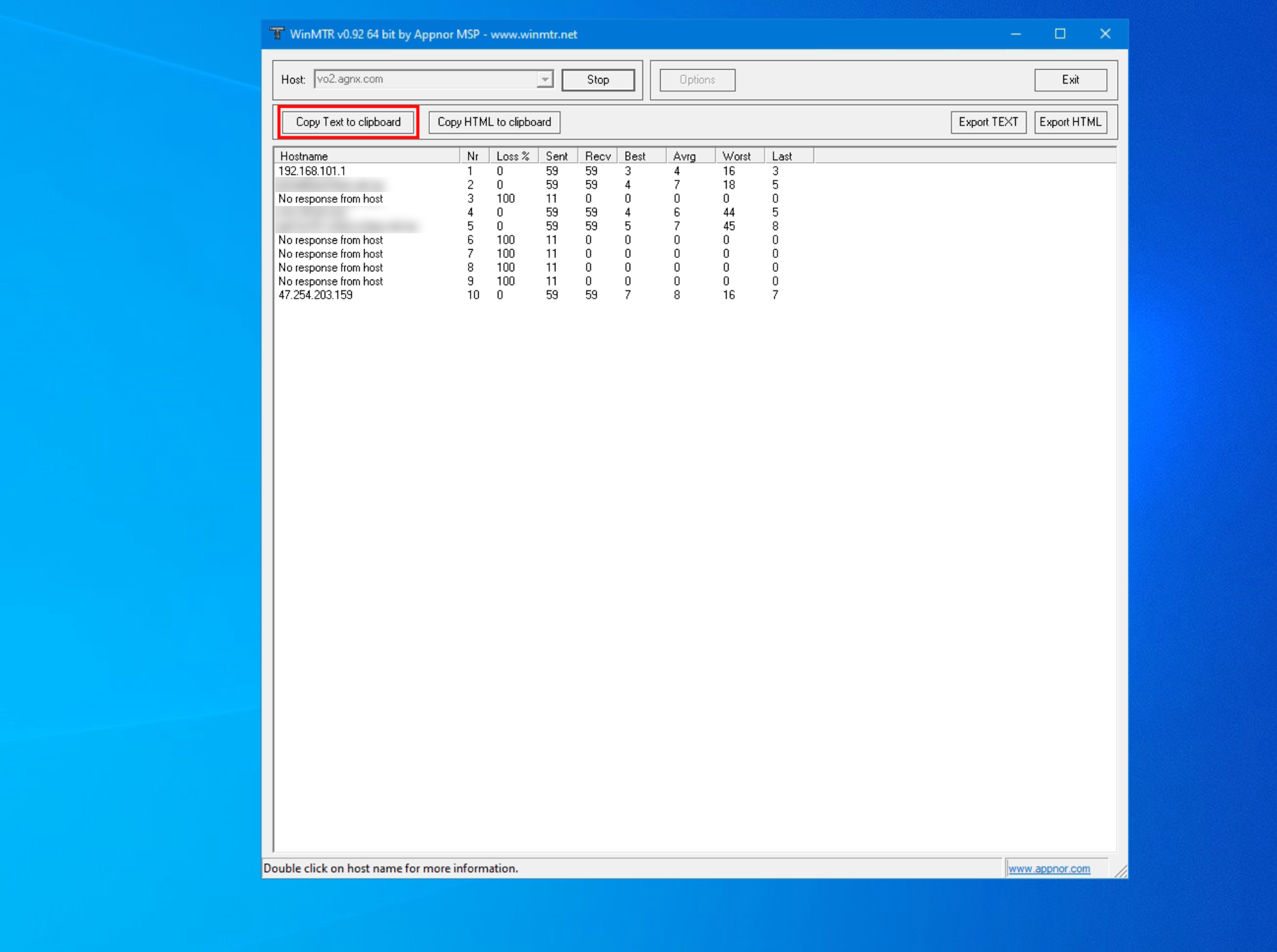The image size is (1277, 952).
Task: Click the Exit button
Action: point(1070,80)
